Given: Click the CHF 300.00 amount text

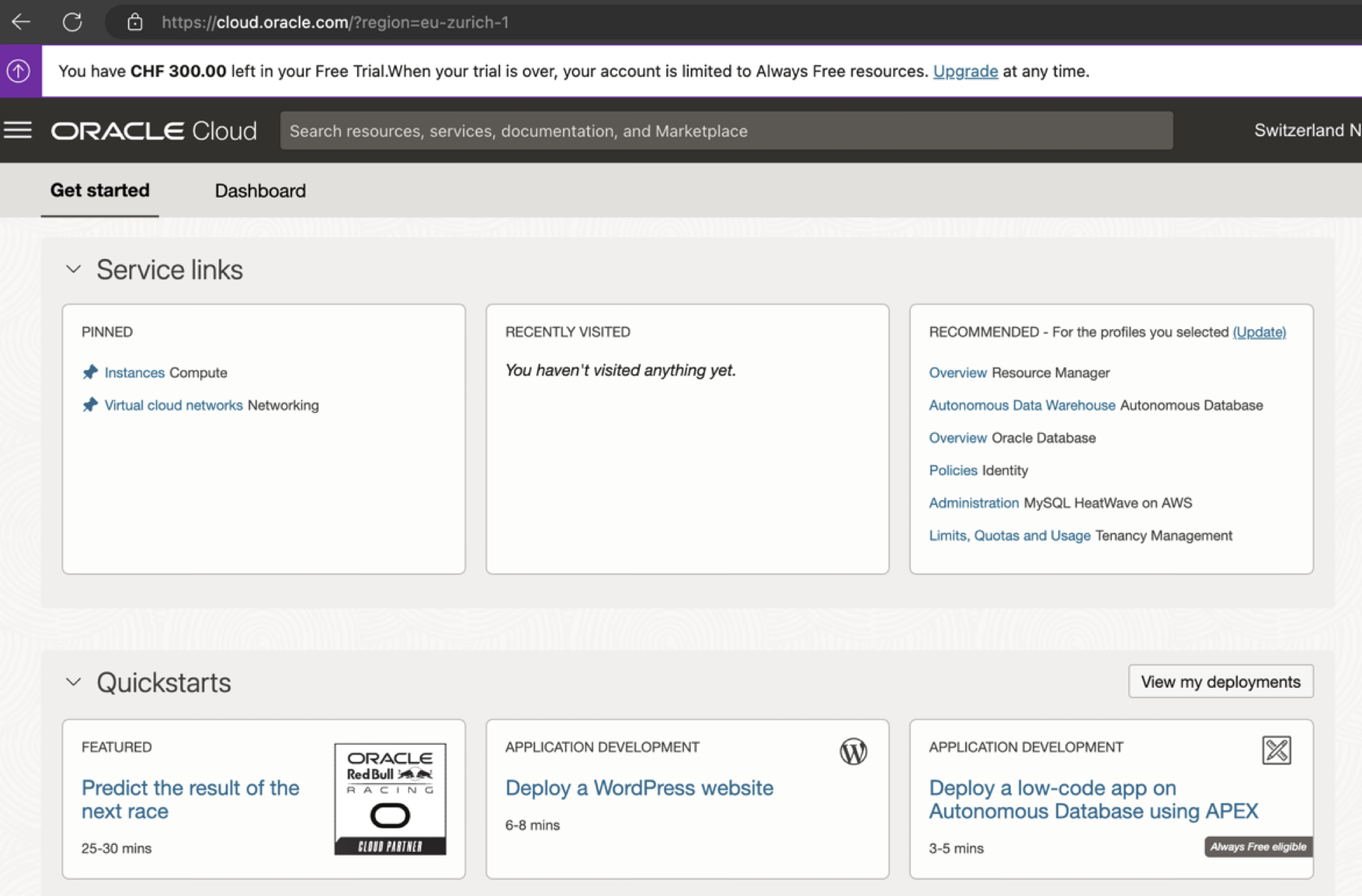Looking at the screenshot, I should click(178, 71).
